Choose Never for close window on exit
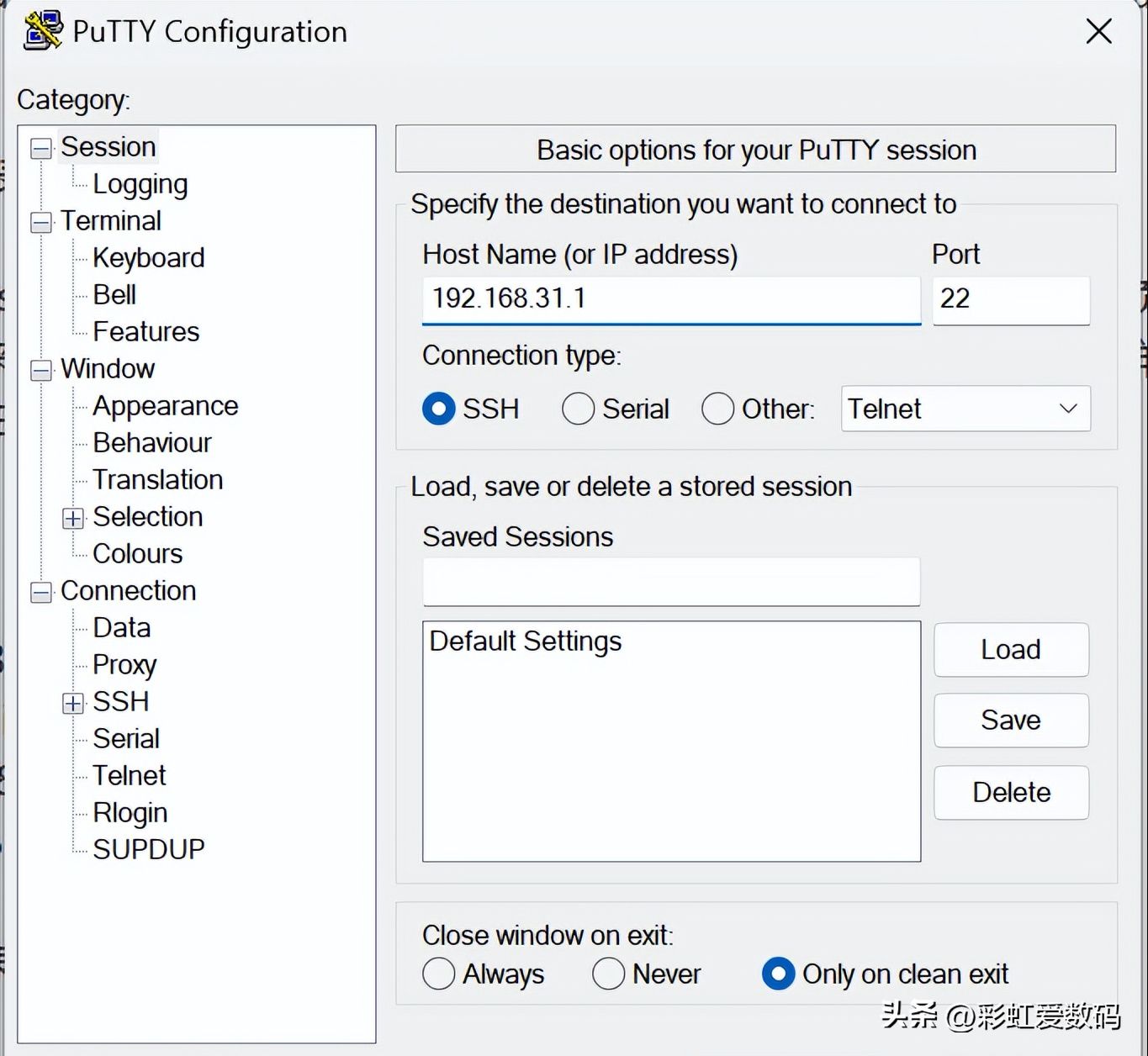The width and height of the screenshot is (1148, 1056). [x=608, y=974]
